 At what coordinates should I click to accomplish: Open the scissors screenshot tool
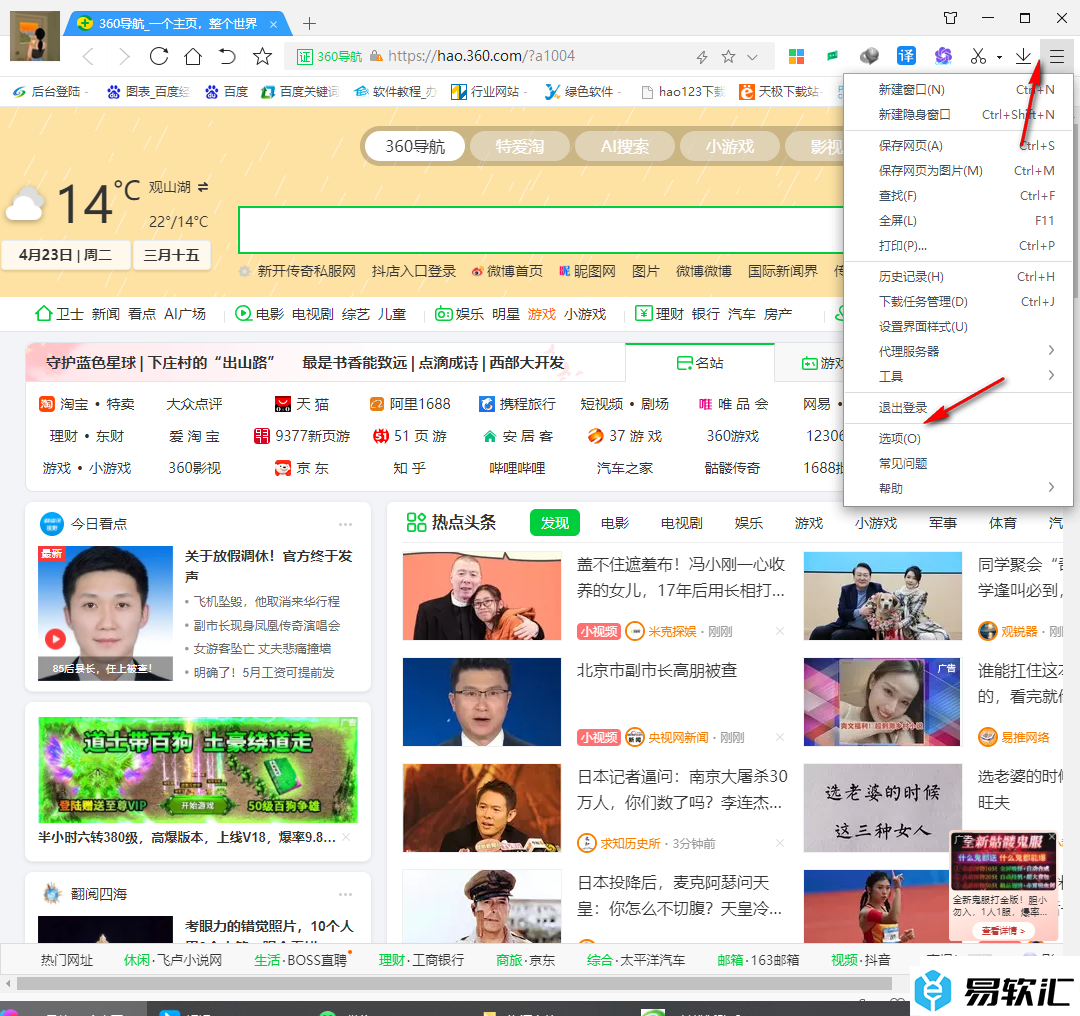(978, 56)
